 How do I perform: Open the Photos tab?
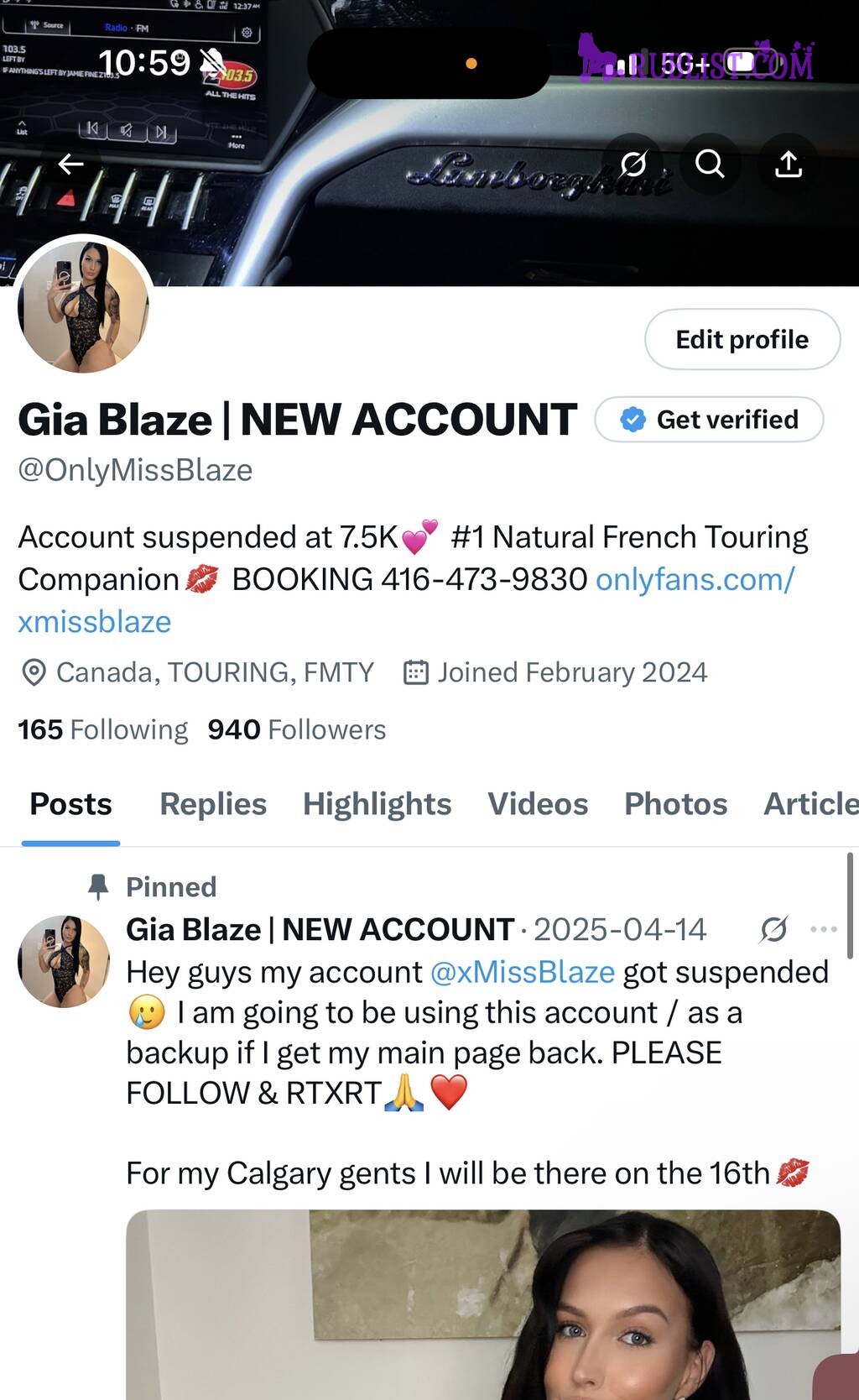[676, 804]
